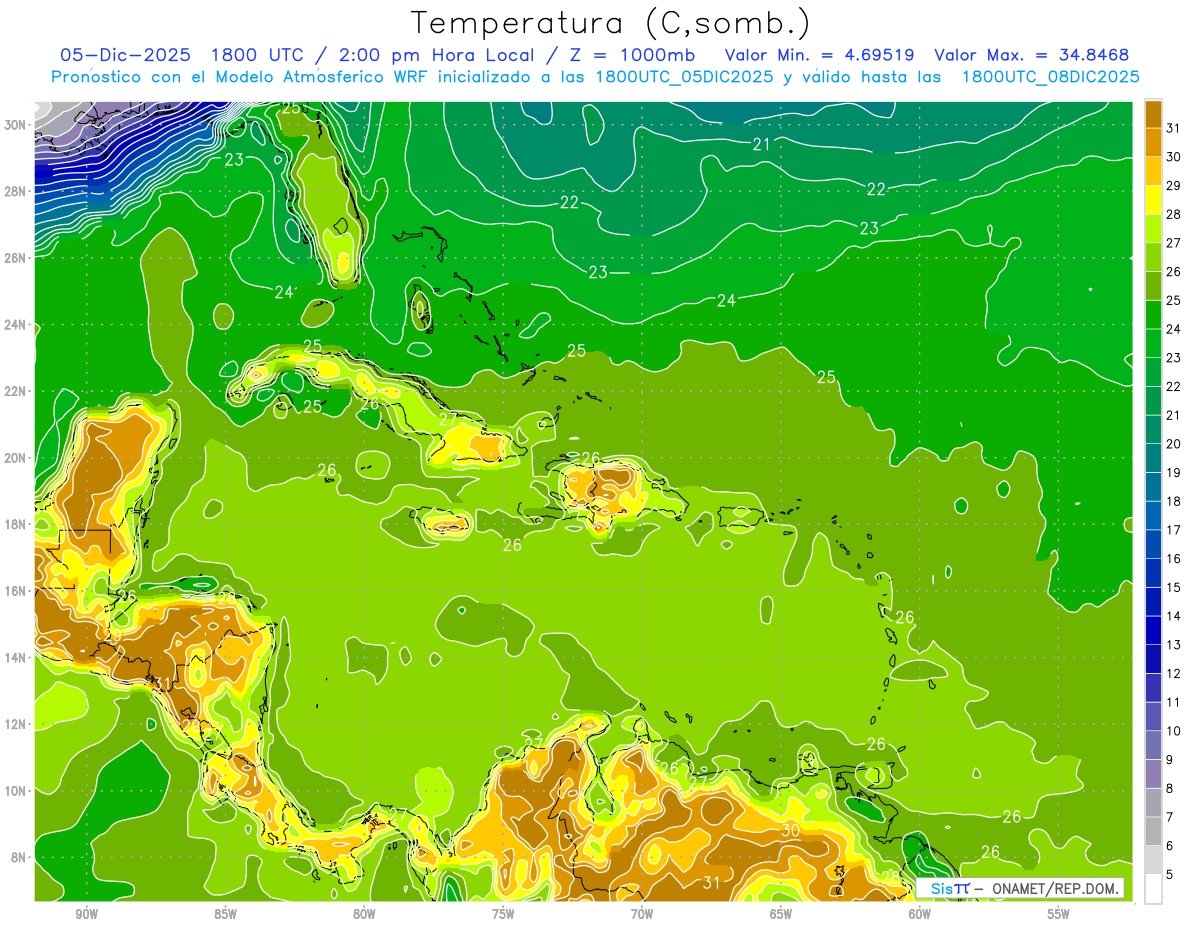This screenshot has height=927, width=1200.
Task: Click the '85W' longitude axis label
Action: coord(225,914)
